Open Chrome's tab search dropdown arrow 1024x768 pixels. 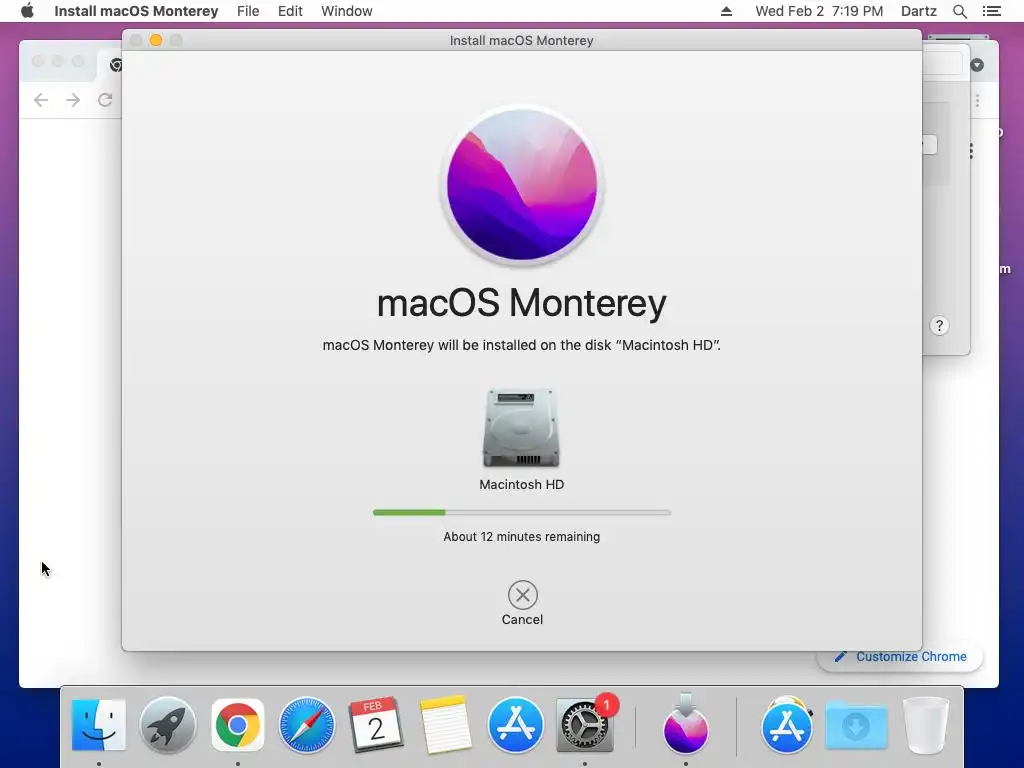click(977, 65)
